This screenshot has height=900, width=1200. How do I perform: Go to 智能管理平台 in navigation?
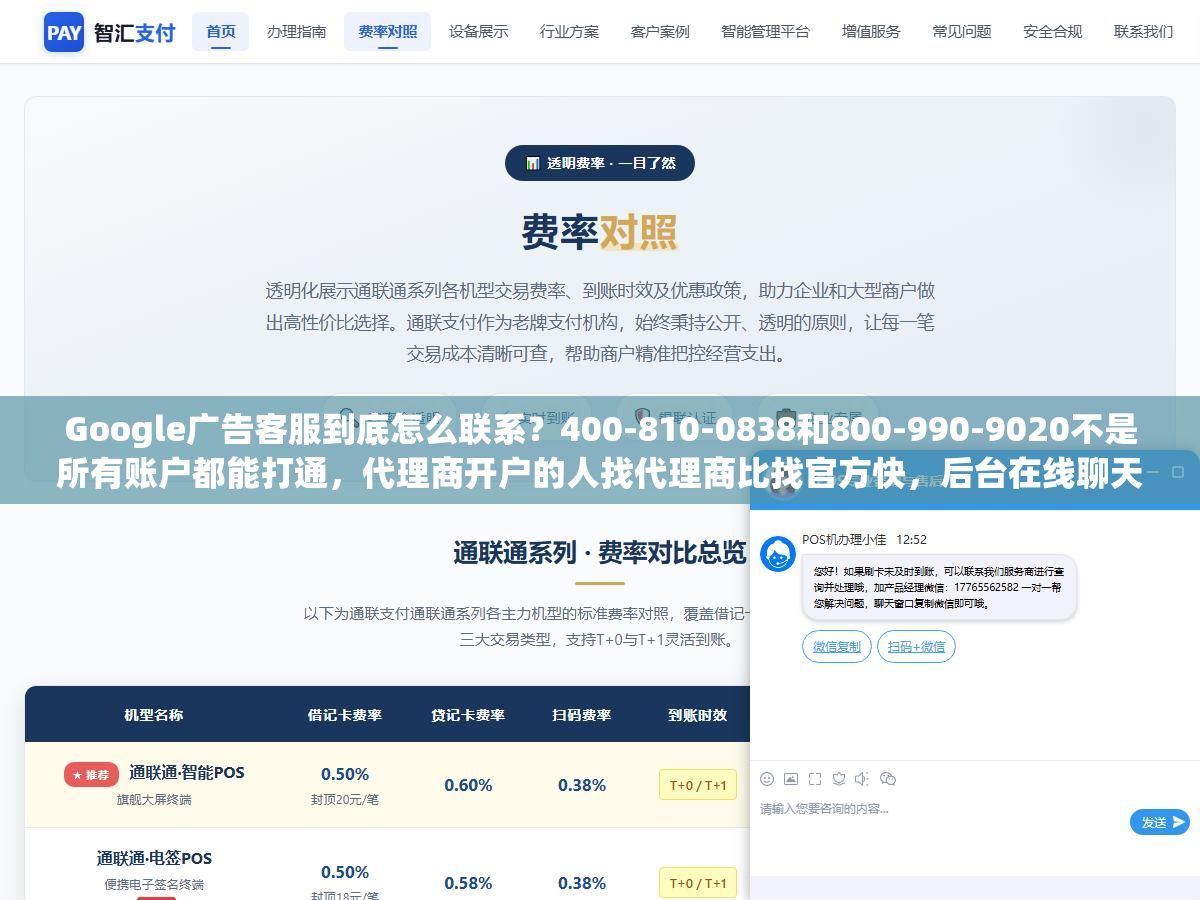point(765,32)
